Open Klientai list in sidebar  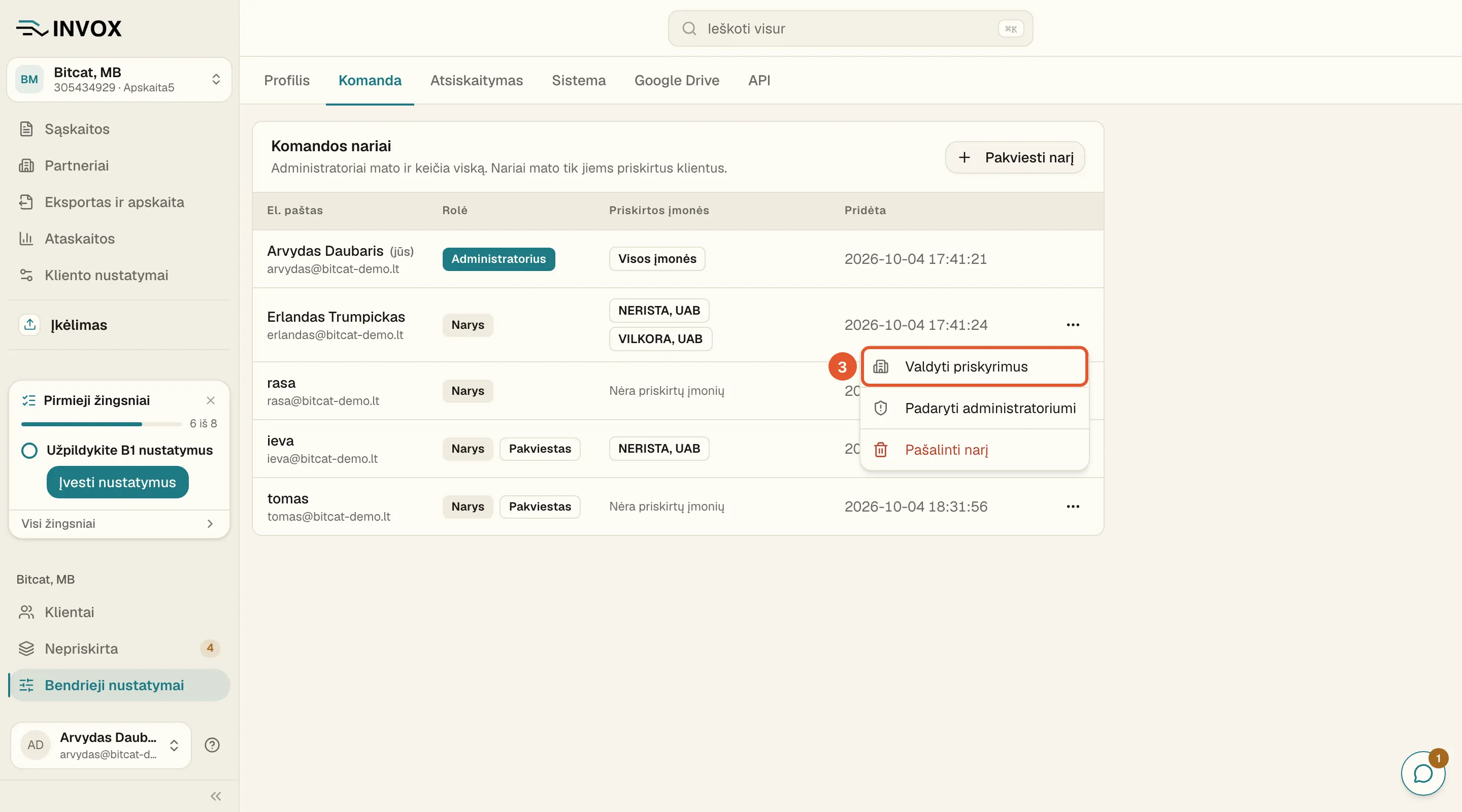click(x=119, y=612)
